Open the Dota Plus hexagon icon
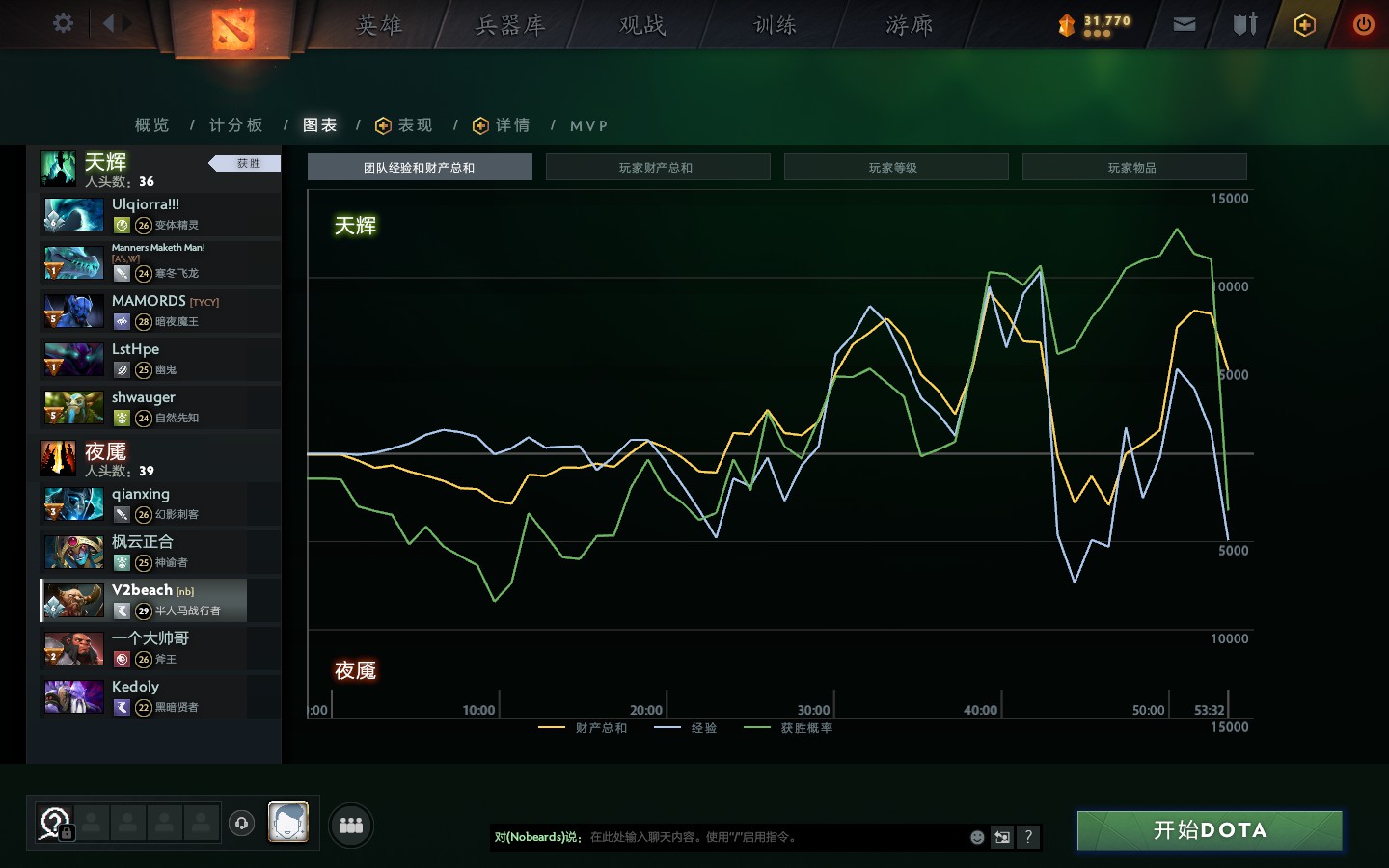The width and height of the screenshot is (1389, 868). point(1304,25)
